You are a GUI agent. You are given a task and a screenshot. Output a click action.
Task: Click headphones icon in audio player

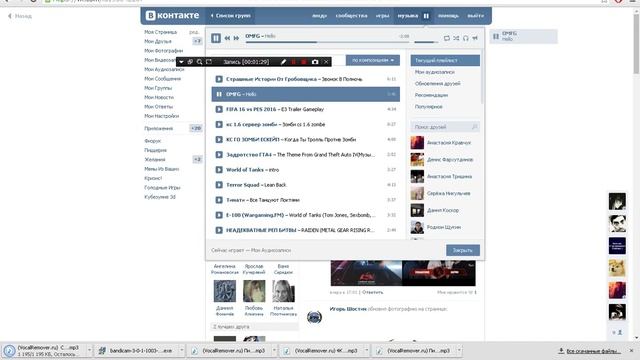click(466, 38)
